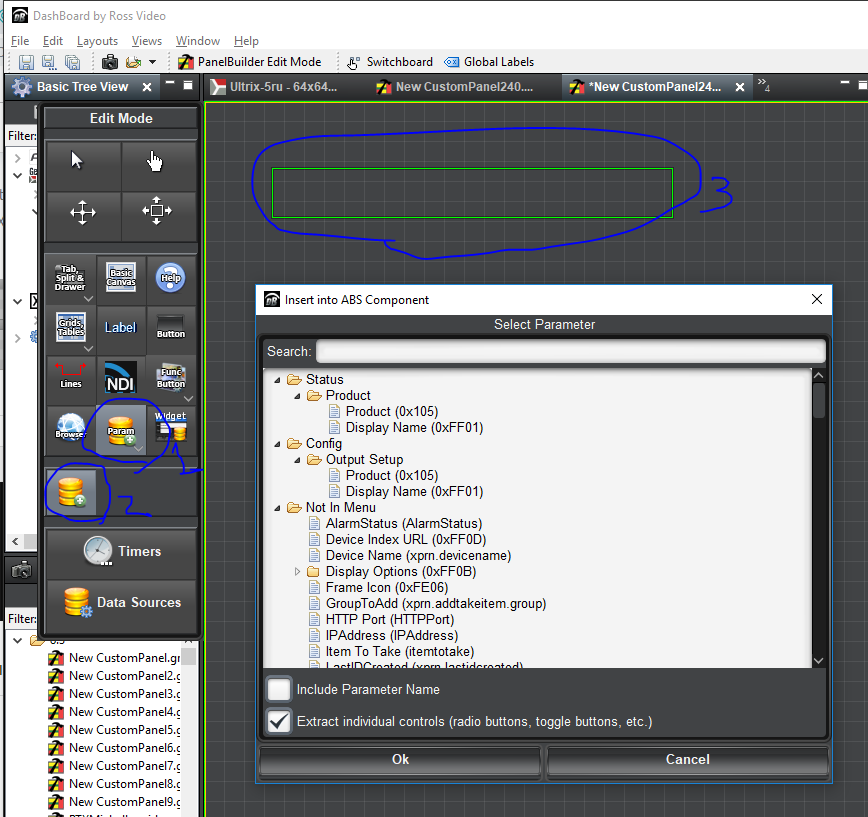The width and height of the screenshot is (868, 817).
Task: Select the Func Button tool
Action: (170, 378)
